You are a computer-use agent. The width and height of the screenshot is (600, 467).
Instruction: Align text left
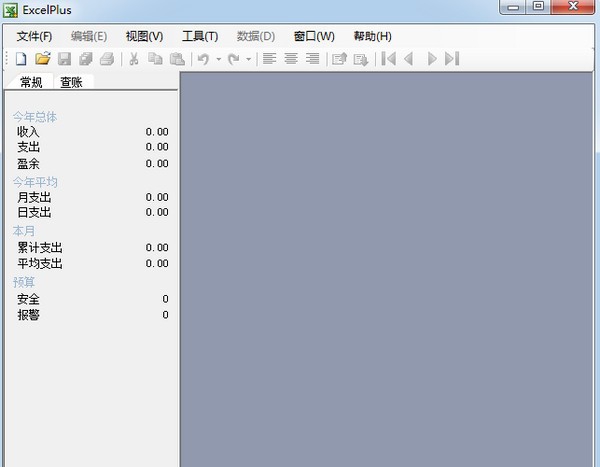click(x=269, y=59)
